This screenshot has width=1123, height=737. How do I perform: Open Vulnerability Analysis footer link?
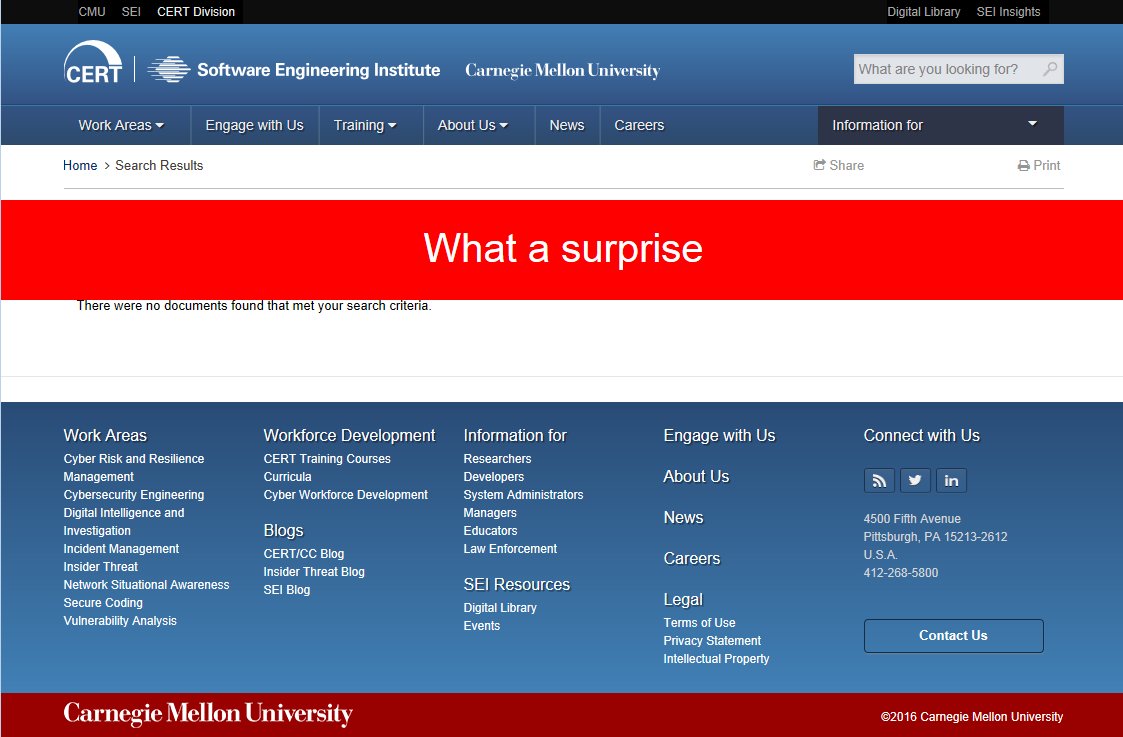click(120, 621)
